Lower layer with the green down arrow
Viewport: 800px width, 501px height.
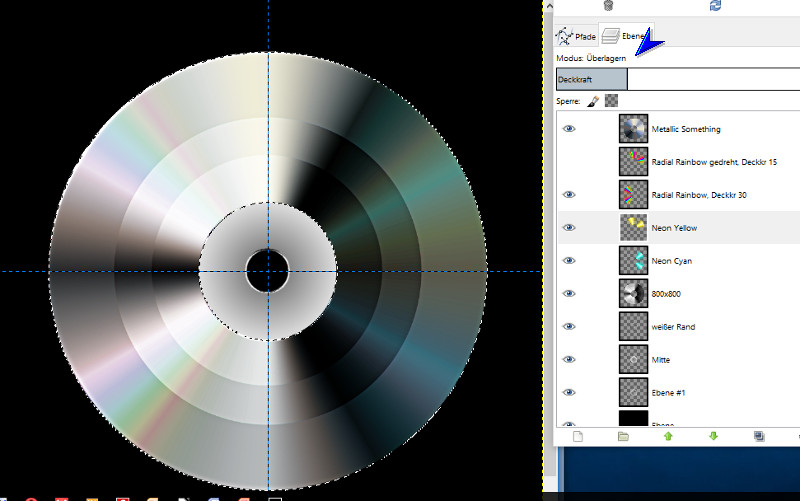(x=713, y=436)
